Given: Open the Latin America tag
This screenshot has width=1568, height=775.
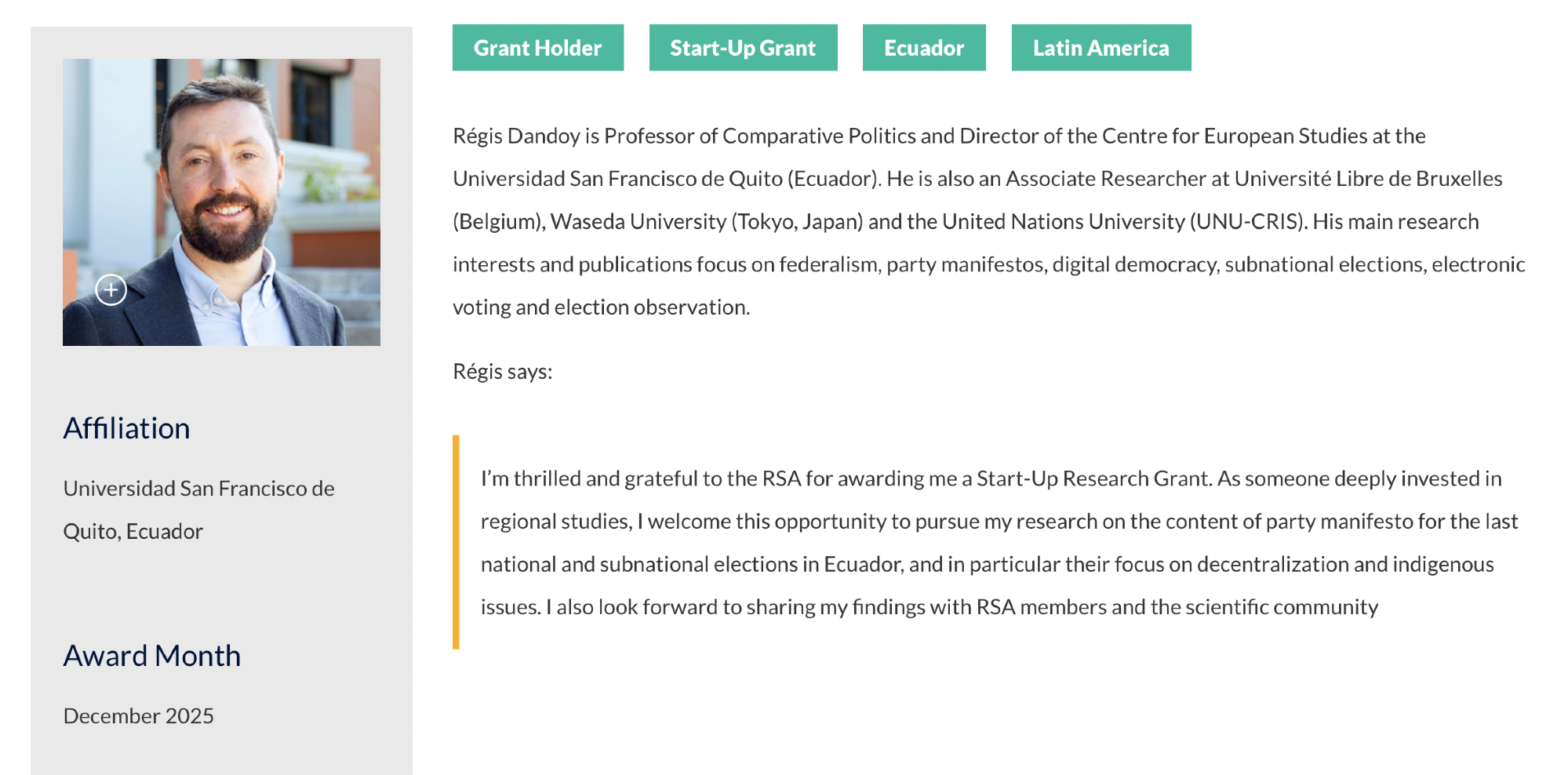Looking at the screenshot, I should 1101,48.
